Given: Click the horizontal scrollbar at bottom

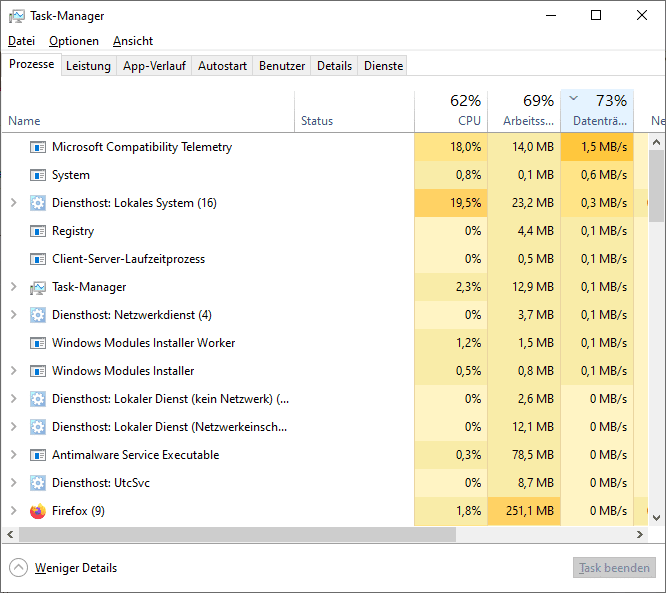Looking at the screenshot, I should 300,535.
